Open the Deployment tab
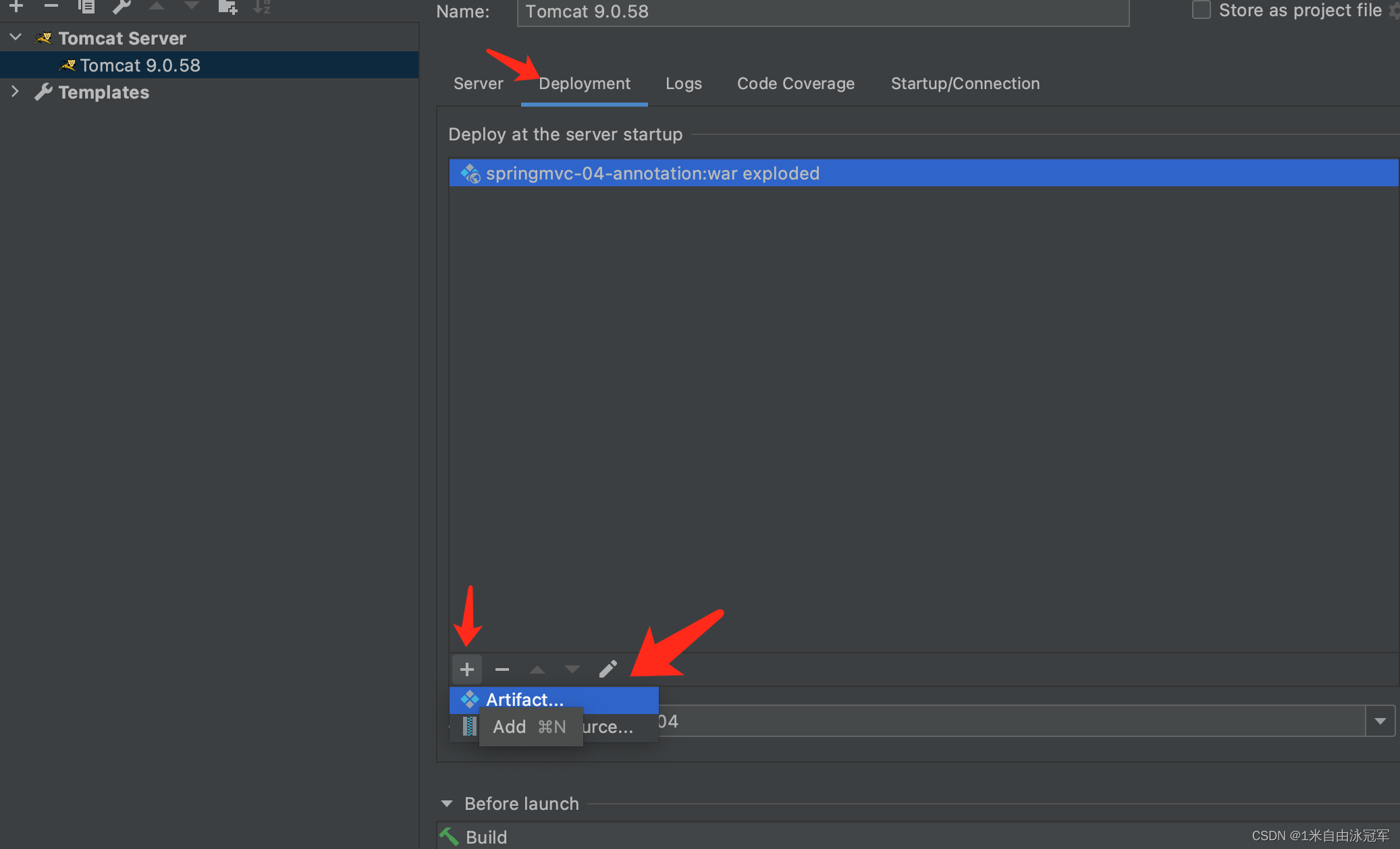Screen dimensions: 1400x849 585,84
